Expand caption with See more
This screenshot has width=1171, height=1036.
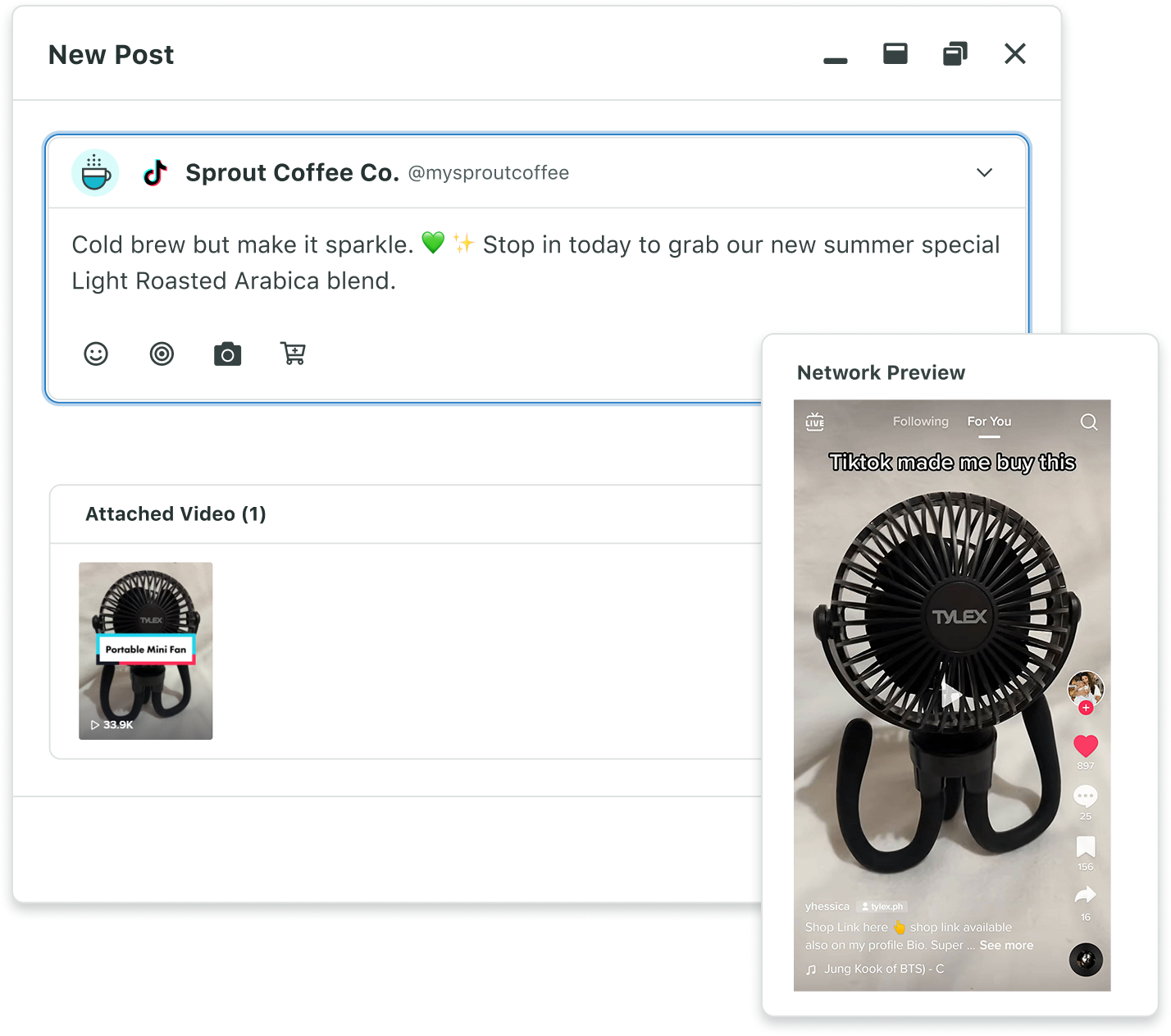(x=1006, y=945)
